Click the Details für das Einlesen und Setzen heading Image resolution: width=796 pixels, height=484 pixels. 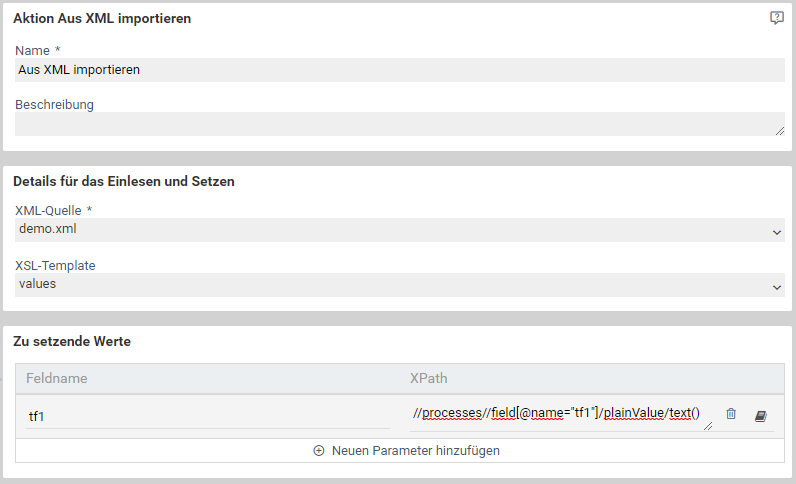[124, 181]
